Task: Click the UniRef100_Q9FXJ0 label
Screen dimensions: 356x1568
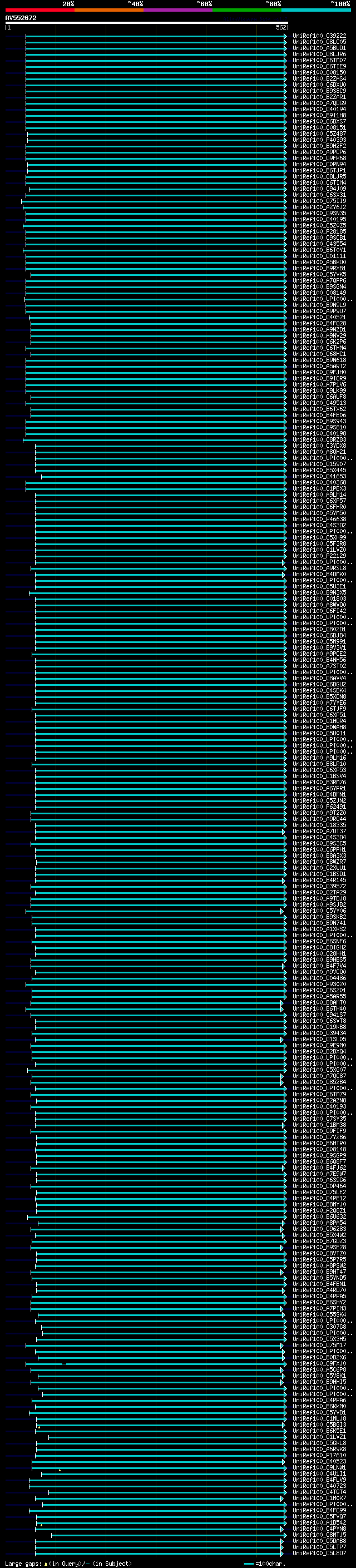Action: pos(319,1363)
